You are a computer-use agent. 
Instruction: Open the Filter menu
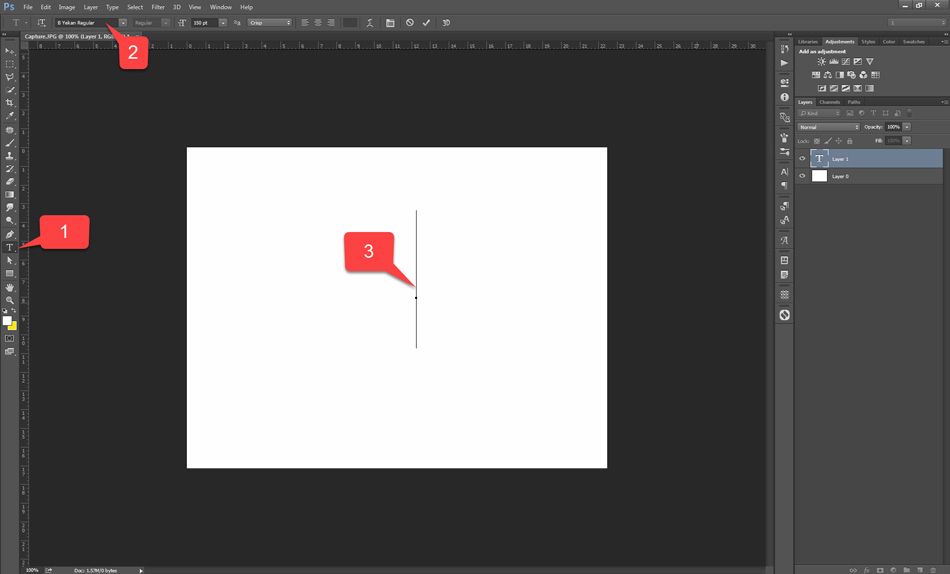click(158, 7)
